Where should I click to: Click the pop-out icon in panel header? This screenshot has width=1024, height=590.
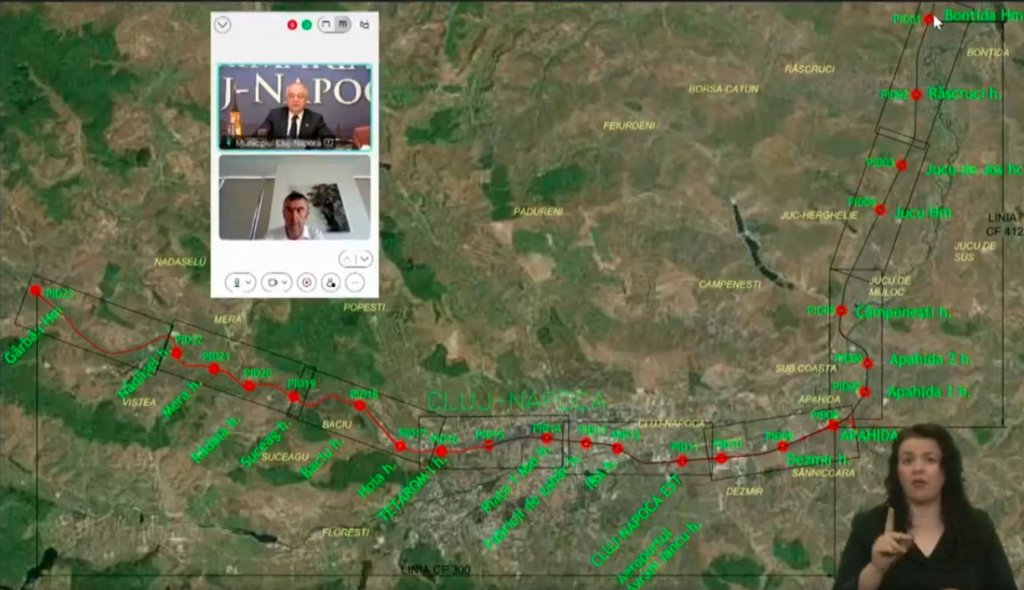pyautogui.click(x=364, y=24)
